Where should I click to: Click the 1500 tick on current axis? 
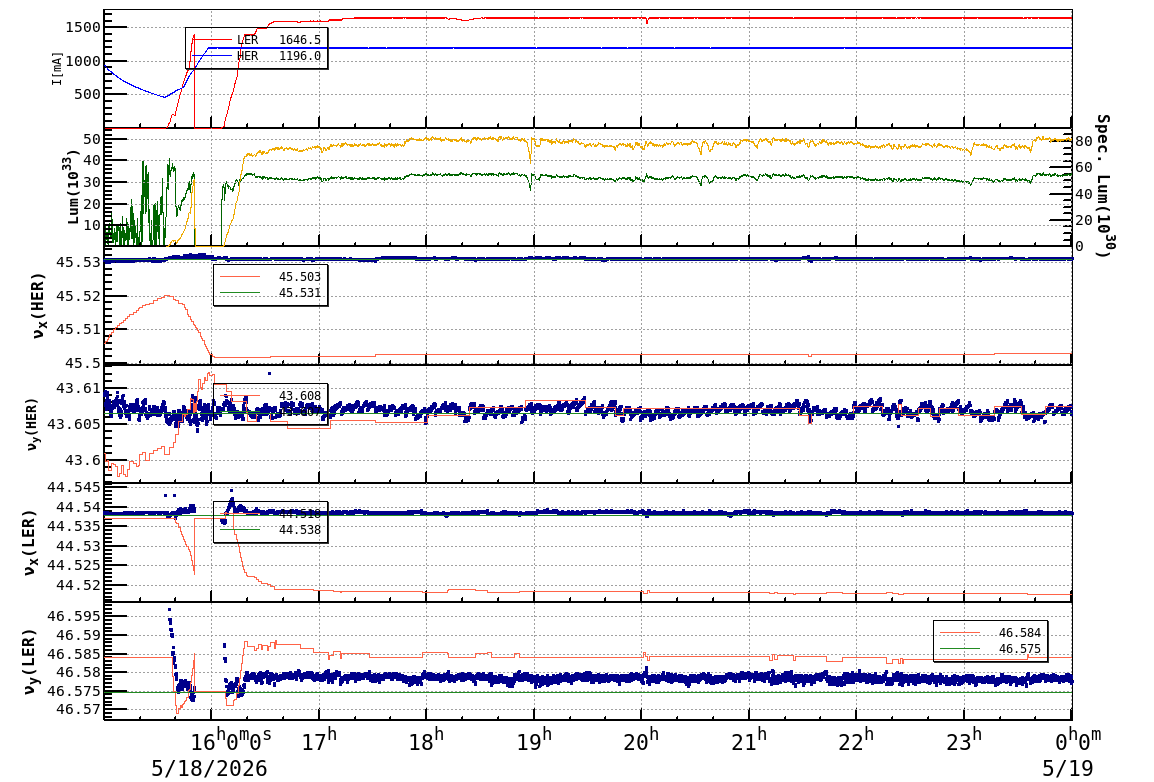tap(82, 28)
